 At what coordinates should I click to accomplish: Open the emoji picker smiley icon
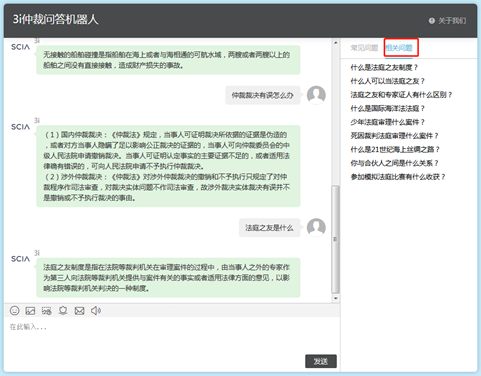[x=14, y=311]
